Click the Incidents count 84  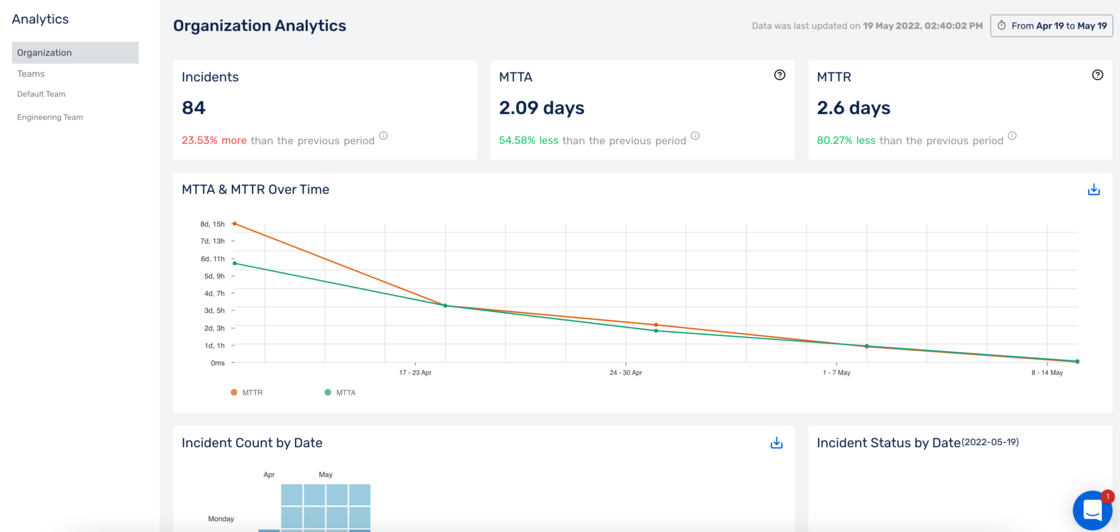click(194, 109)
